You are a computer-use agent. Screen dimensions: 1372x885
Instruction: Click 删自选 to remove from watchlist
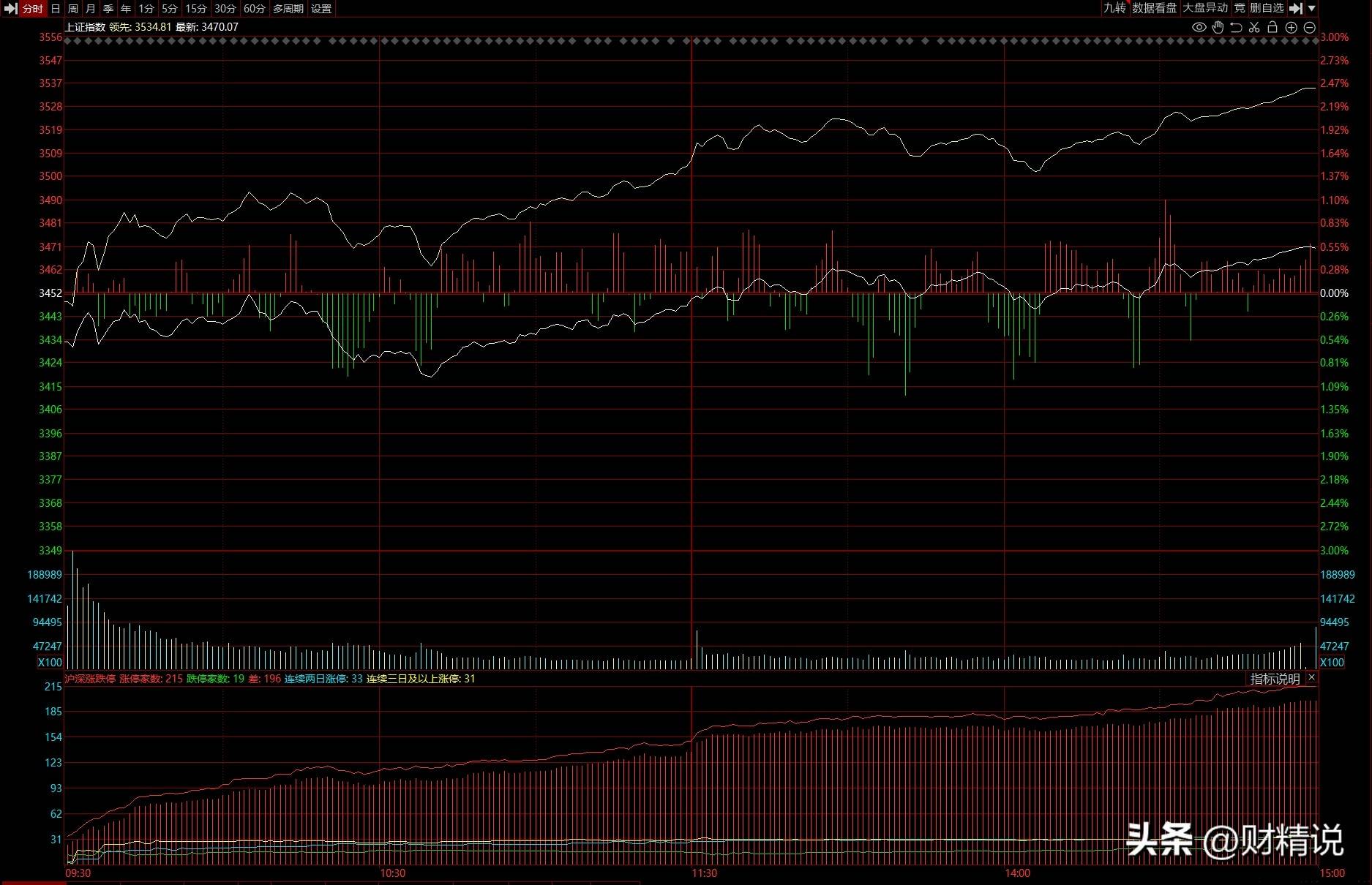1267,8
